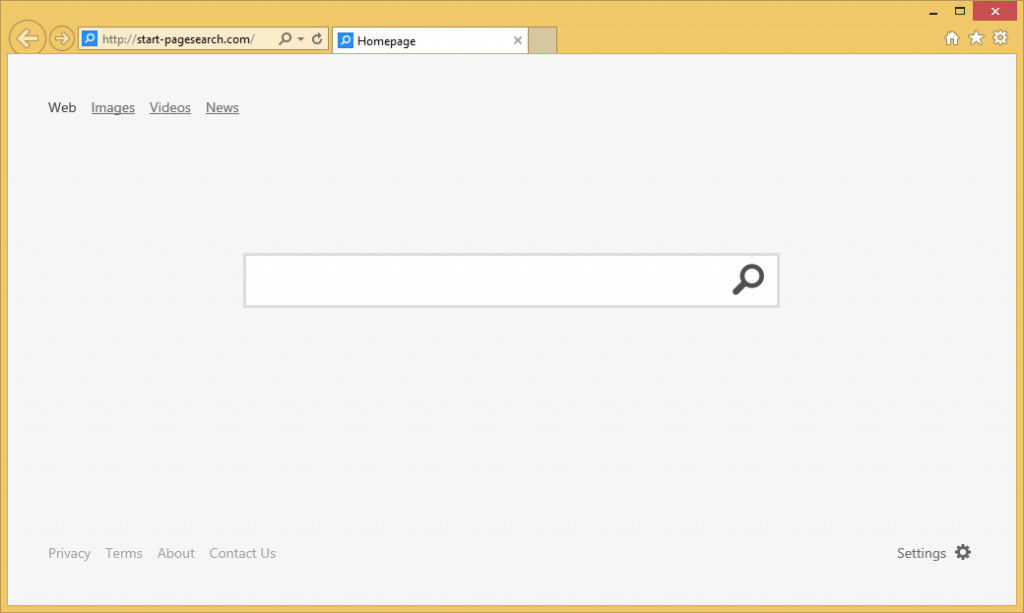Image resolution: width=1024 pixels, height=613 pixels.
Task: Click the browser Forward arrow button
Action: pyautogui.click(x=61, y=39)
